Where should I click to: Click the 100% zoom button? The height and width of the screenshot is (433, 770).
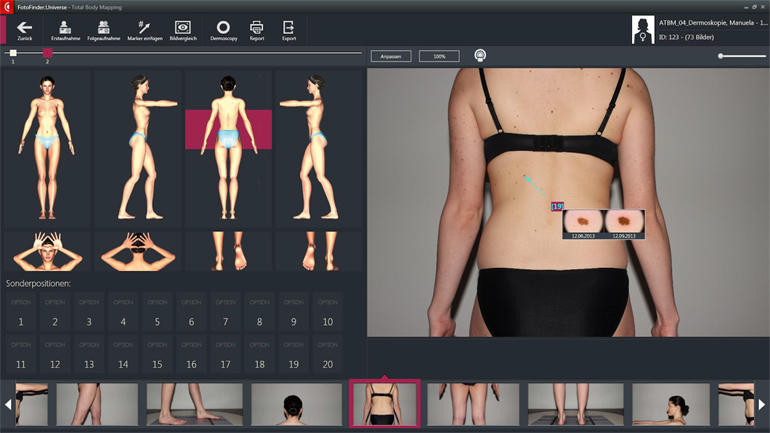click(439, 56)
